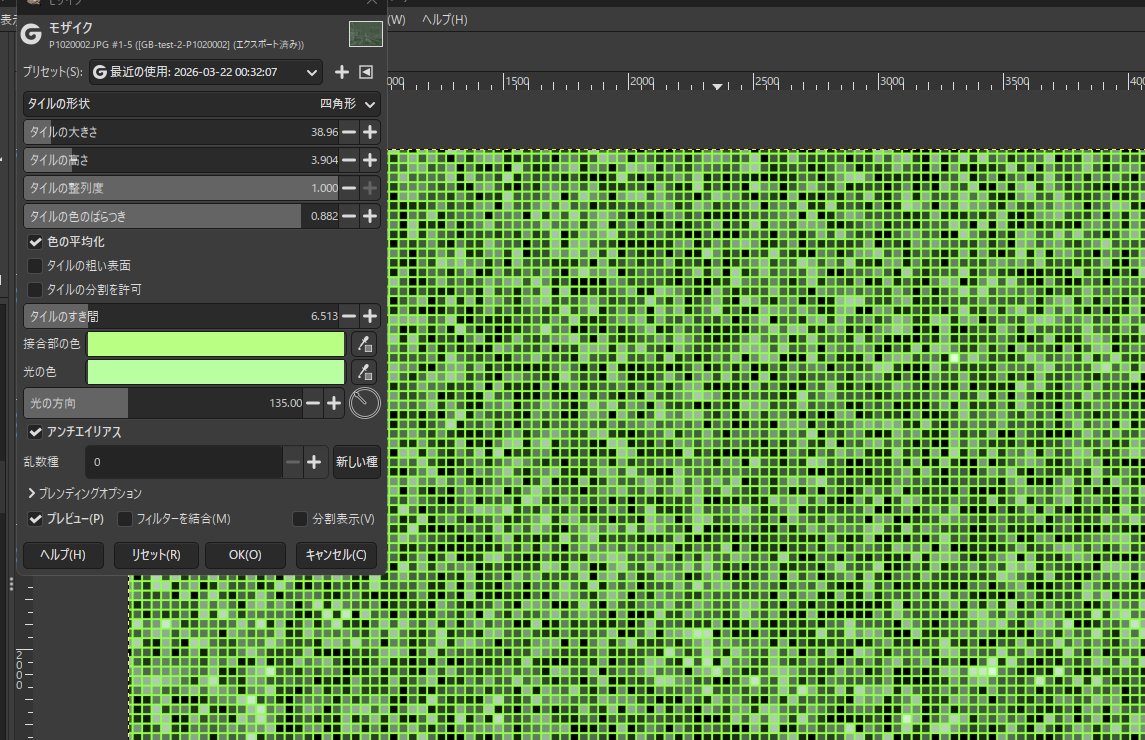Toggle アンチエイリアス checkbox

[x=35, y=432]
